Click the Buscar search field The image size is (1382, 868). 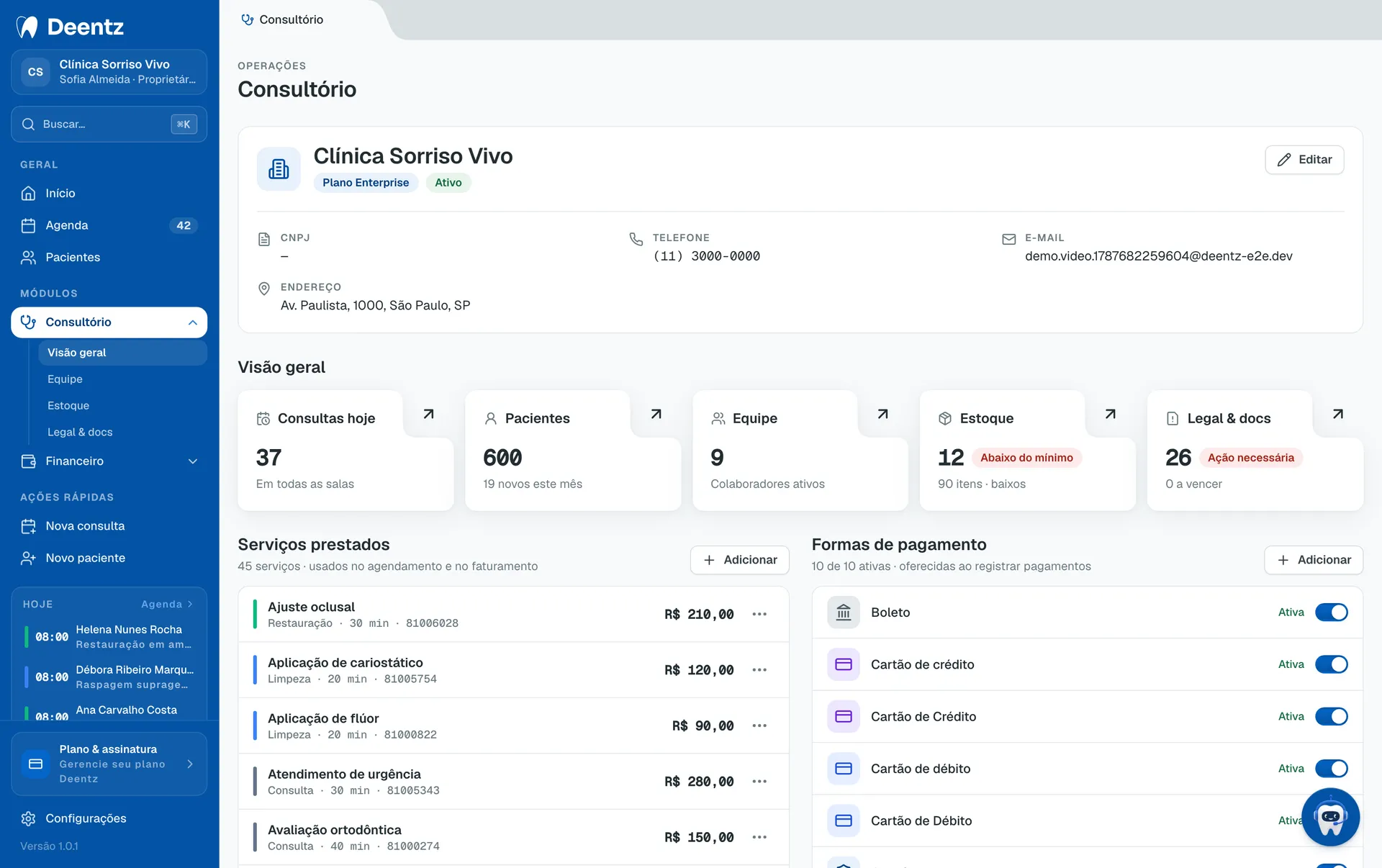point(109,125)
